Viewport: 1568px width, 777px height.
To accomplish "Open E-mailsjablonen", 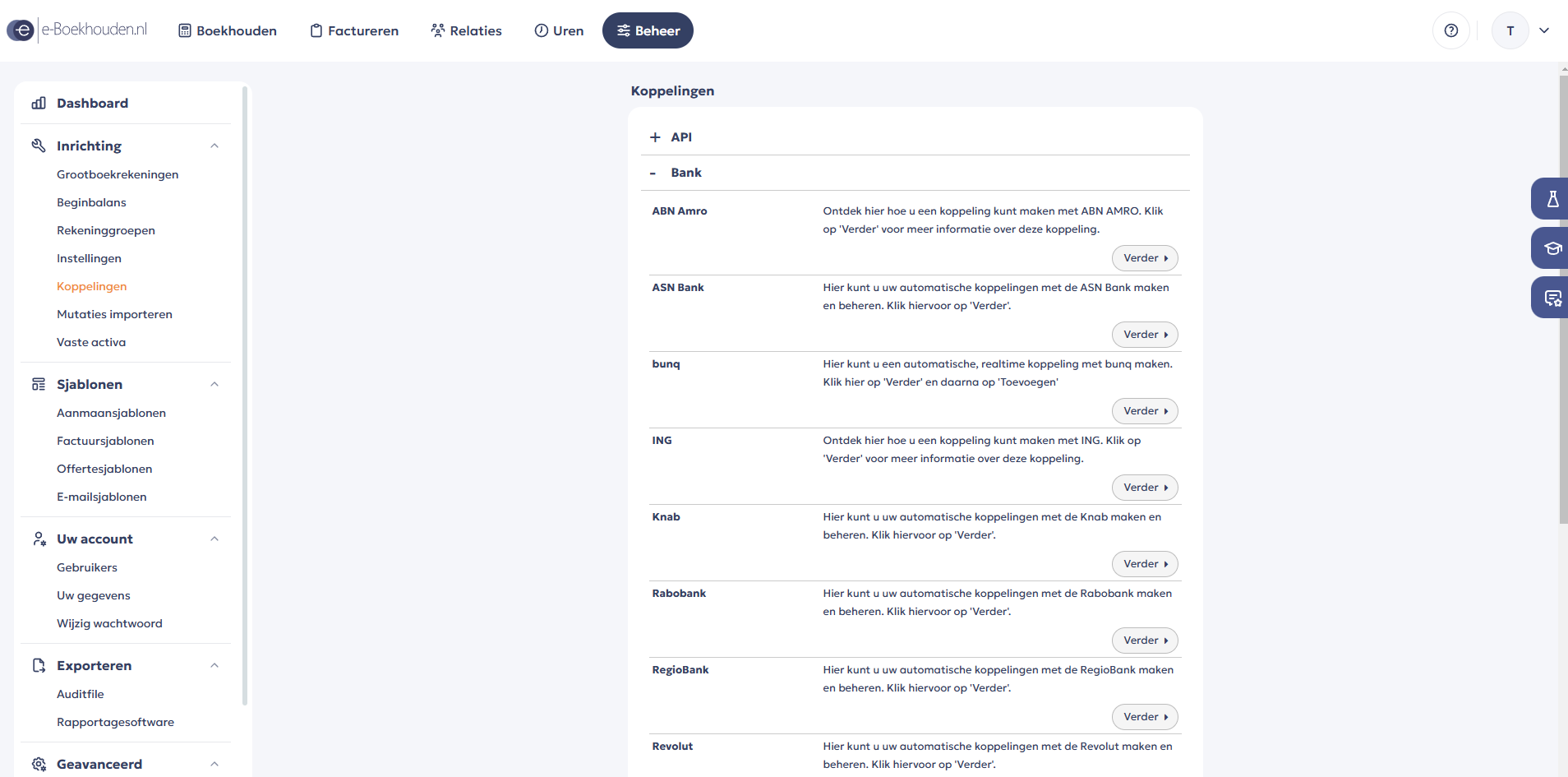I will (102, 497).
